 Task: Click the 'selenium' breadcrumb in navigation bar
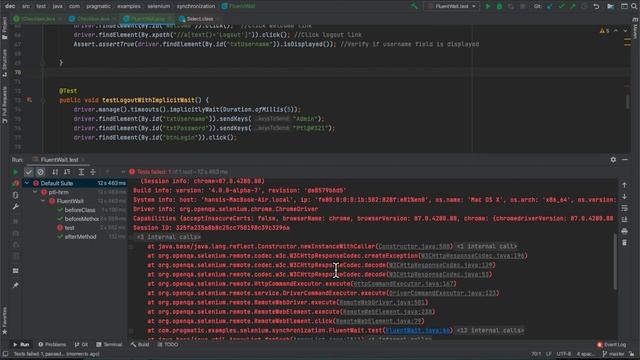click(x=158, y=6)
